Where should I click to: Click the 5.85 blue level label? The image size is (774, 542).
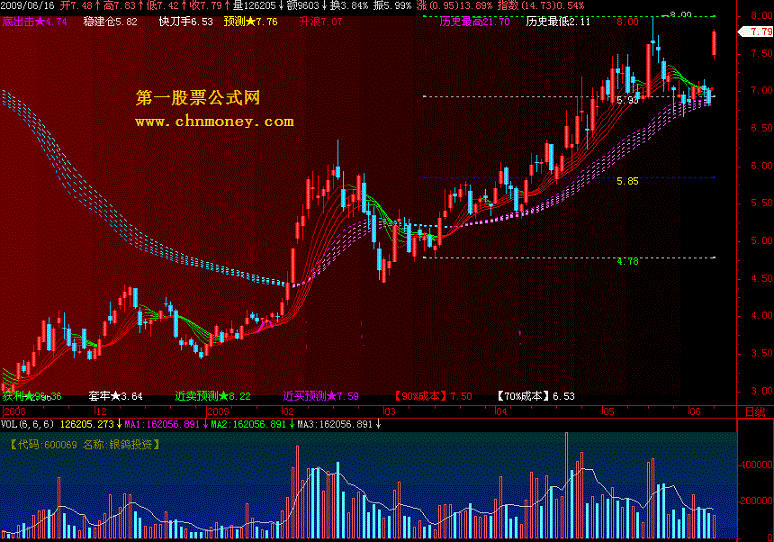point(627,181)
